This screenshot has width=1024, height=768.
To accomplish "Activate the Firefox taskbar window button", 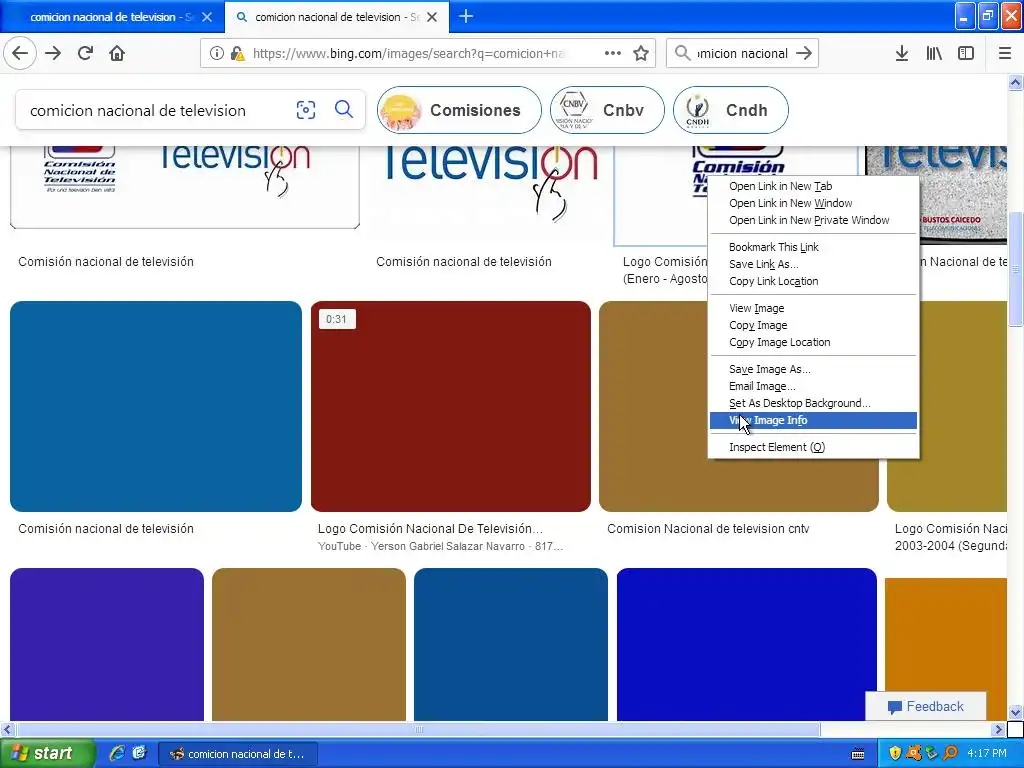I will pyautogui.click(x=238, y=754).
